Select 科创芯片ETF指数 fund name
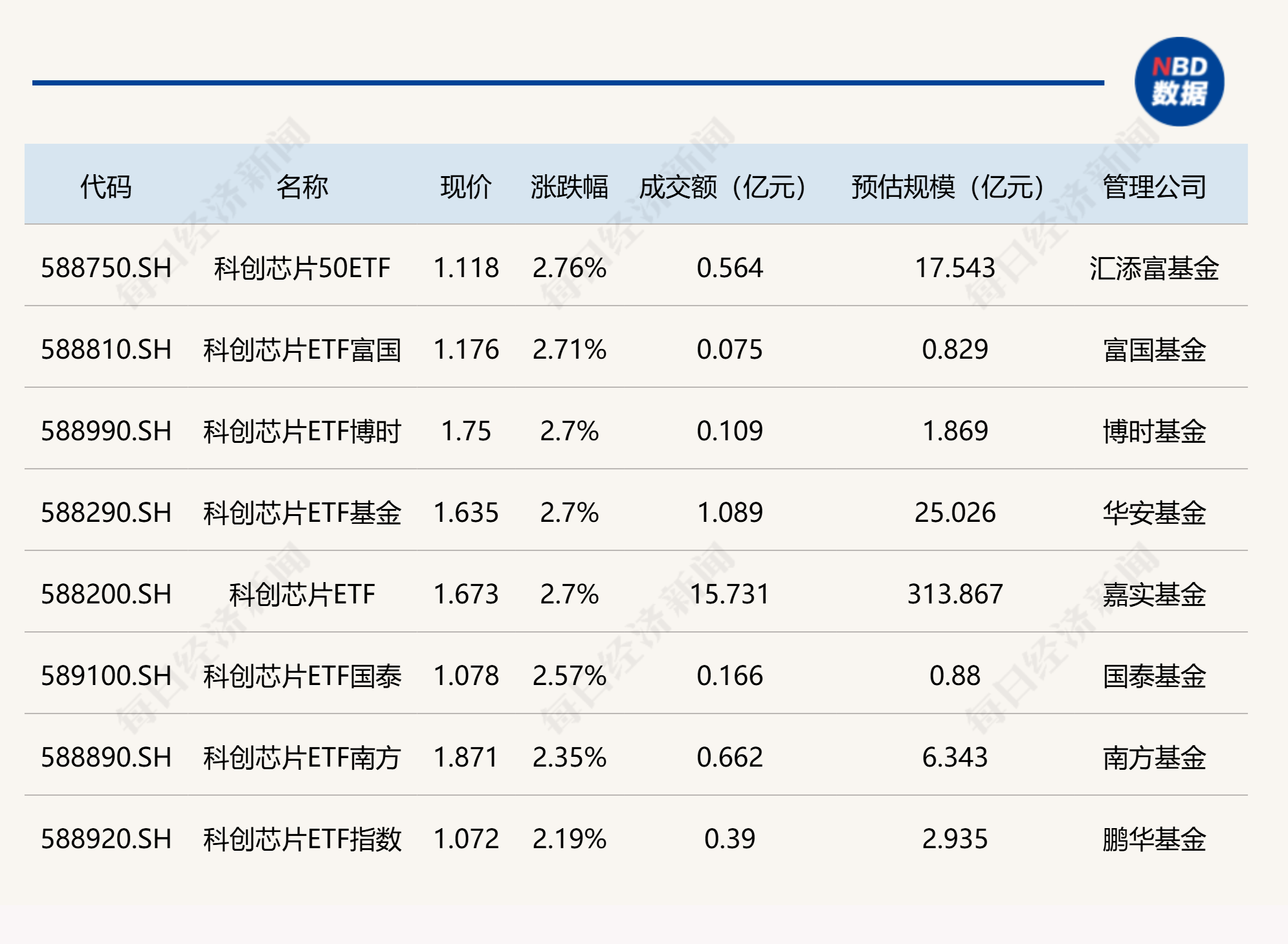This screenshot has width=1288, height=944. (x=302, y=839)
